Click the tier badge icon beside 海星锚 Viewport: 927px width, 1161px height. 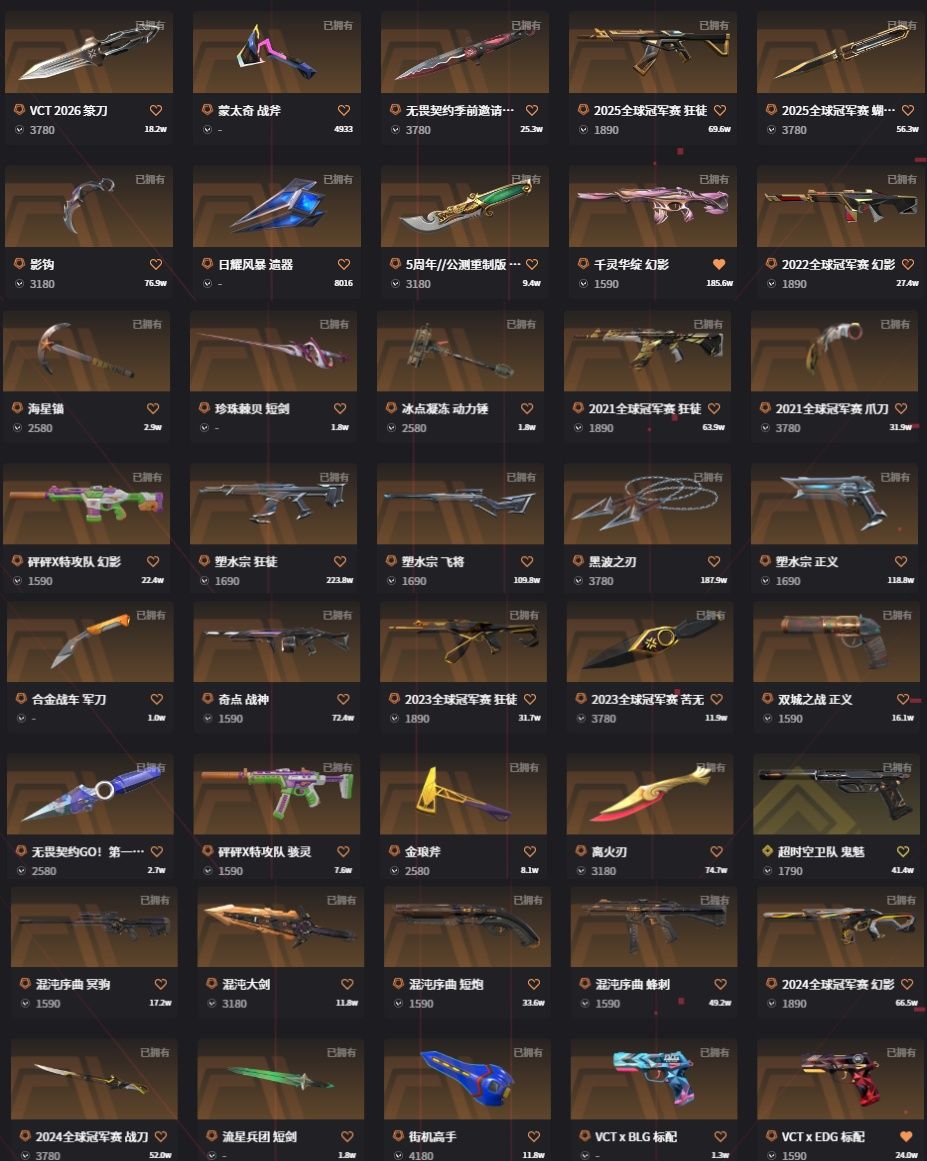(x=17, y=408)
